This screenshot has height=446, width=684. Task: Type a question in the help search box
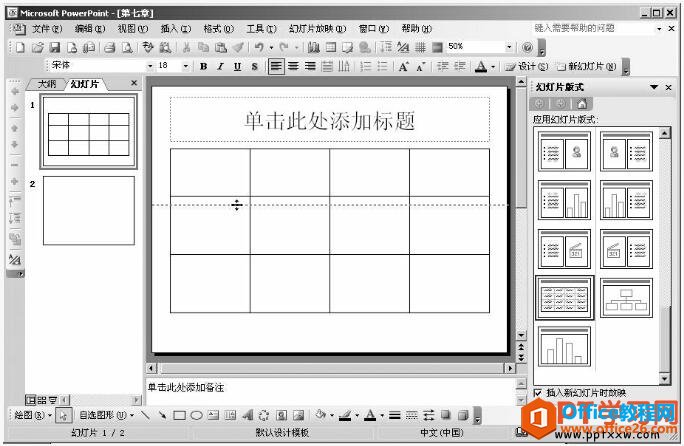593,28
